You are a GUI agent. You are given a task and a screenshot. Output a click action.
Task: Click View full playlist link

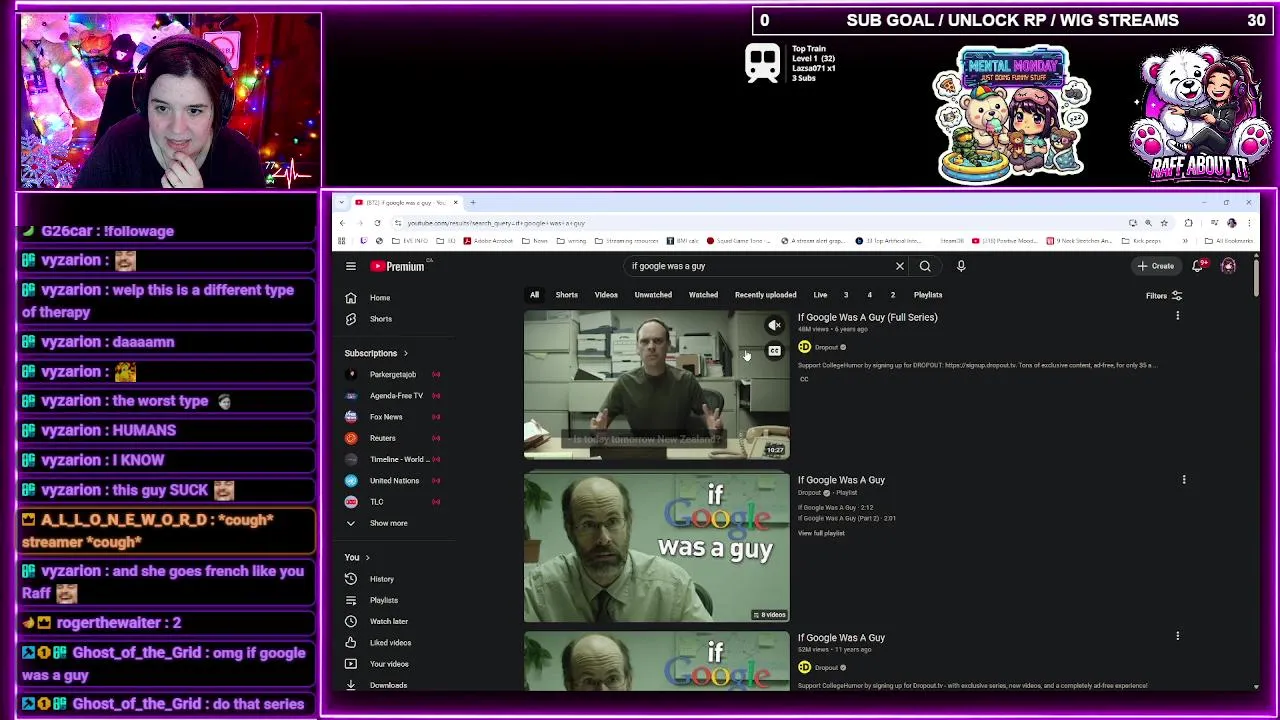pyautogui.click(x=821, y=533)
